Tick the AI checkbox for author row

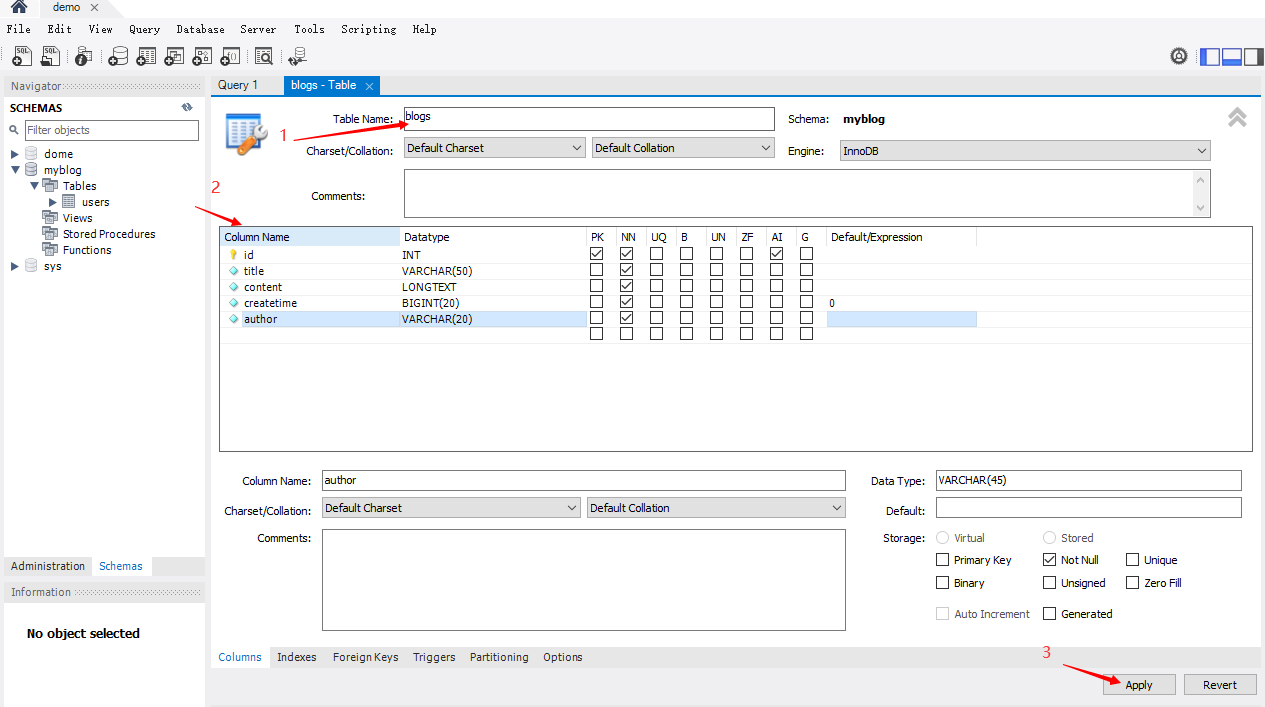point(776,319)
